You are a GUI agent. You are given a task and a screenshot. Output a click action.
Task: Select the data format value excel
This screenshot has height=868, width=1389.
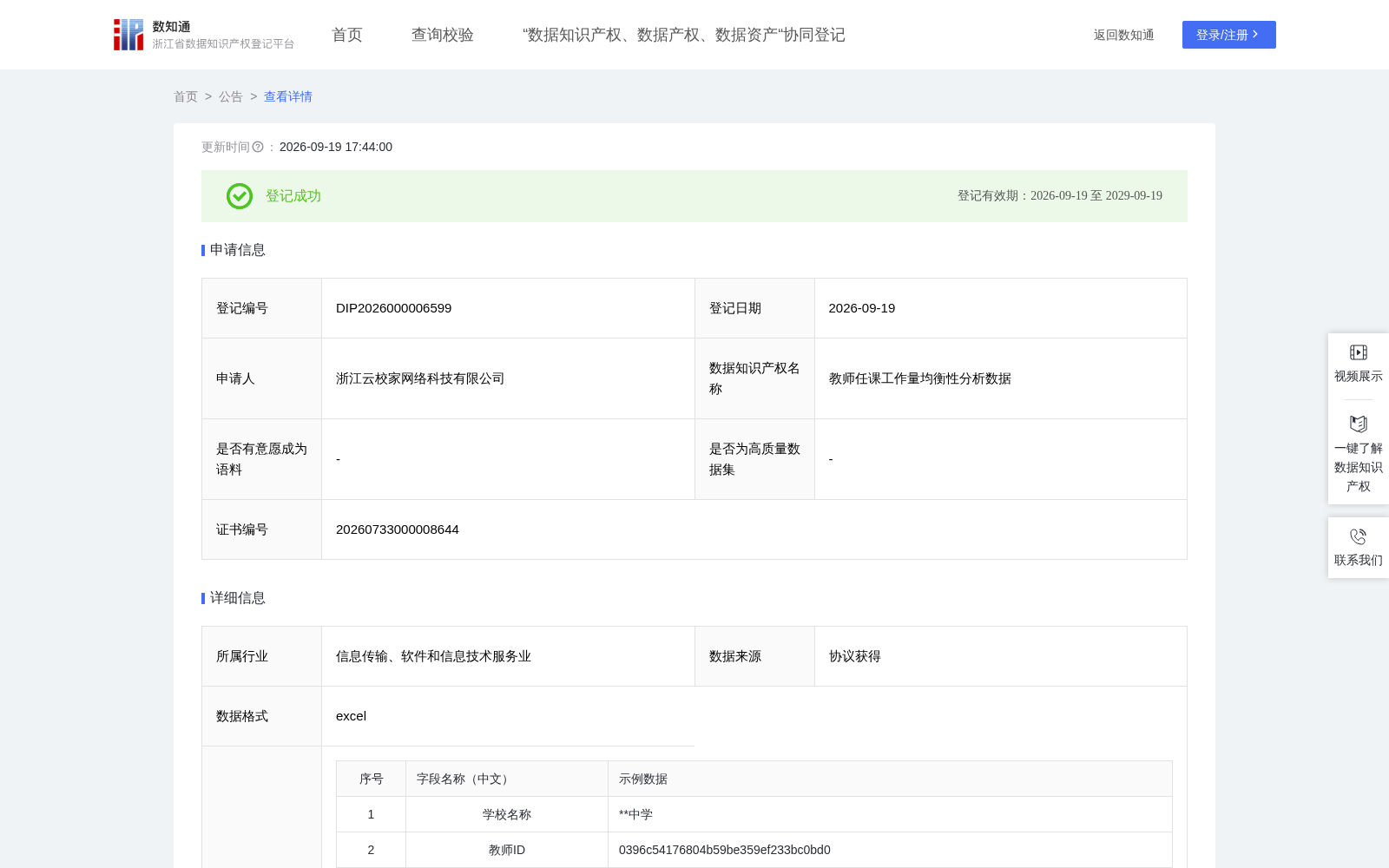coord(351,716)
